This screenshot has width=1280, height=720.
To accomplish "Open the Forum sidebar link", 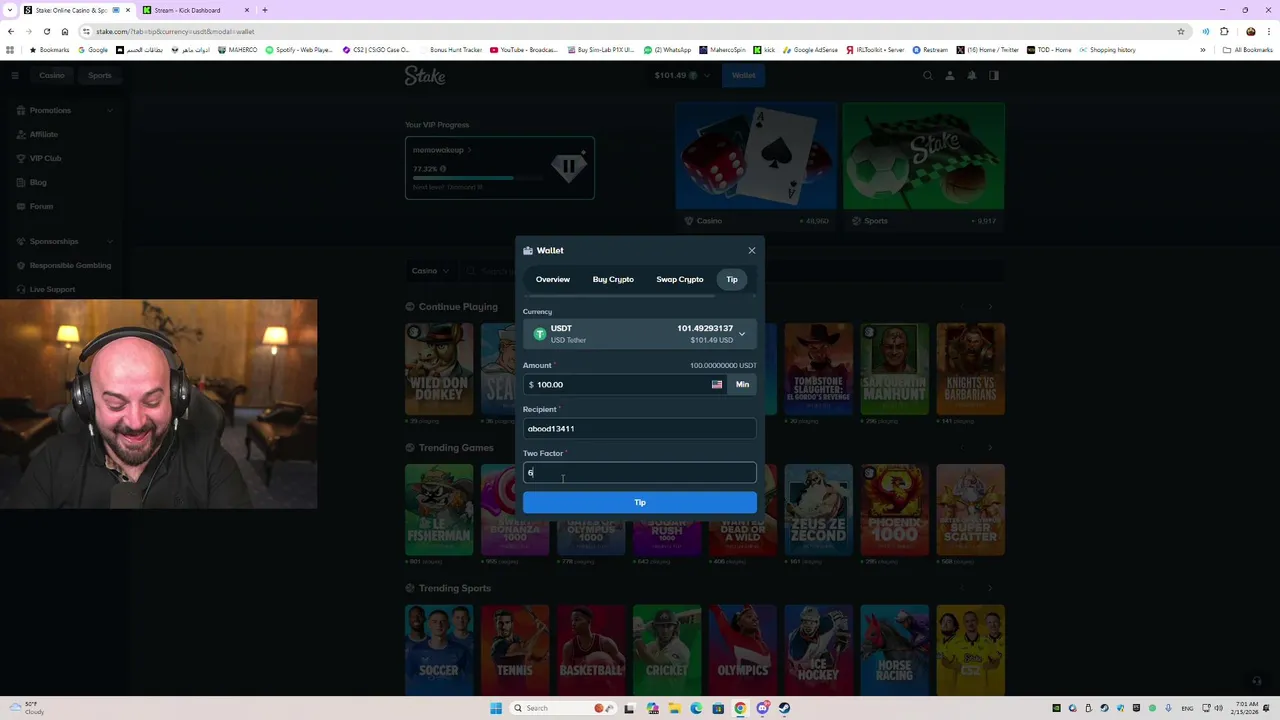I will tap(41, 206).
